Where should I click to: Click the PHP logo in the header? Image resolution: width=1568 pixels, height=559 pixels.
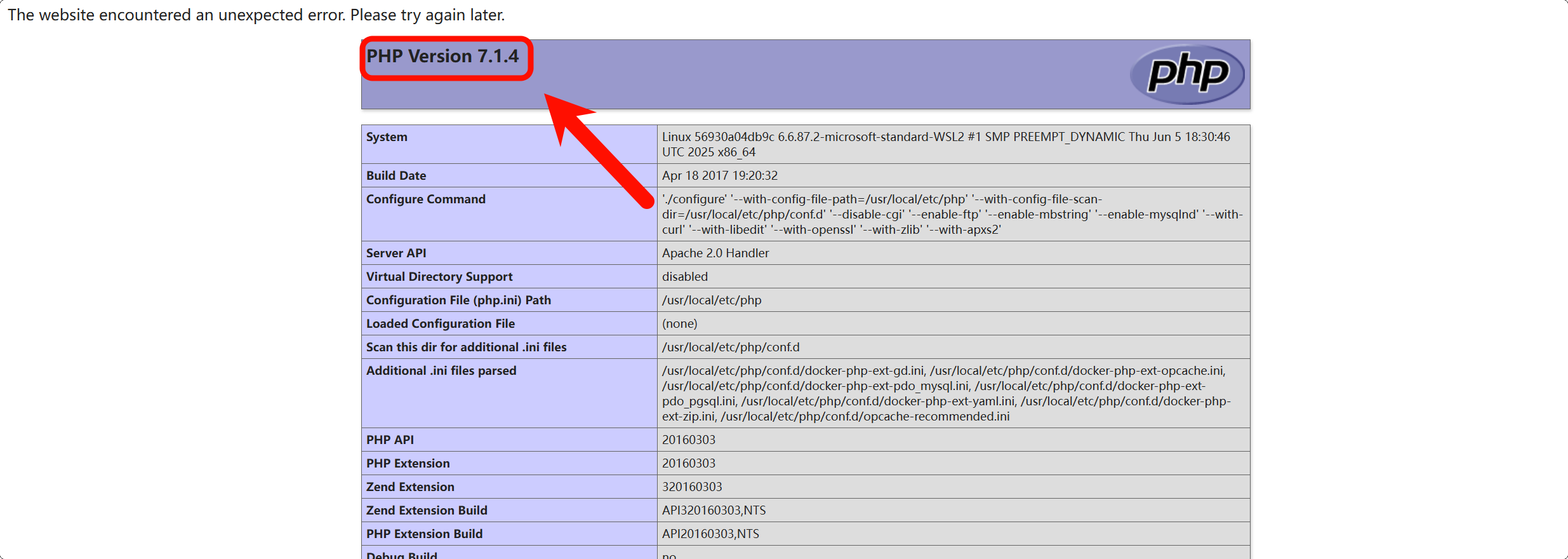point(1186,74)
